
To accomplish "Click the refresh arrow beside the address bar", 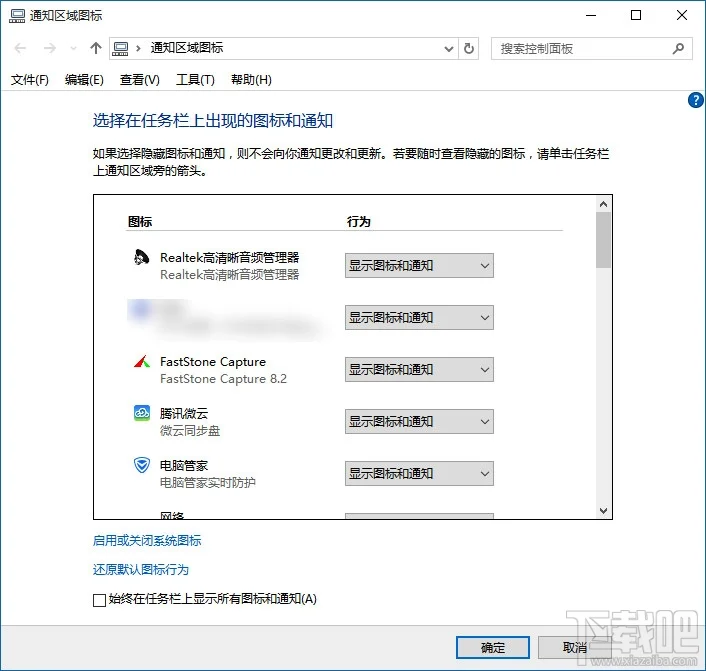I will (469, 48).
